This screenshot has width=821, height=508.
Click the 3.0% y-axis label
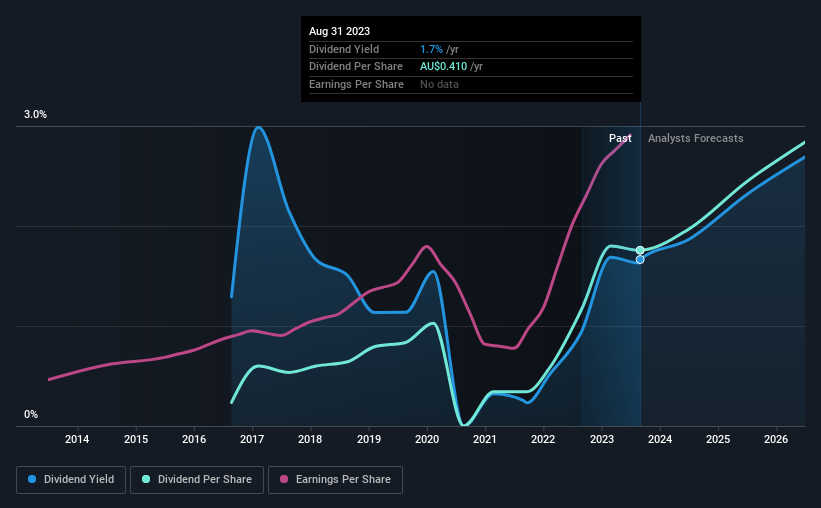35,115
